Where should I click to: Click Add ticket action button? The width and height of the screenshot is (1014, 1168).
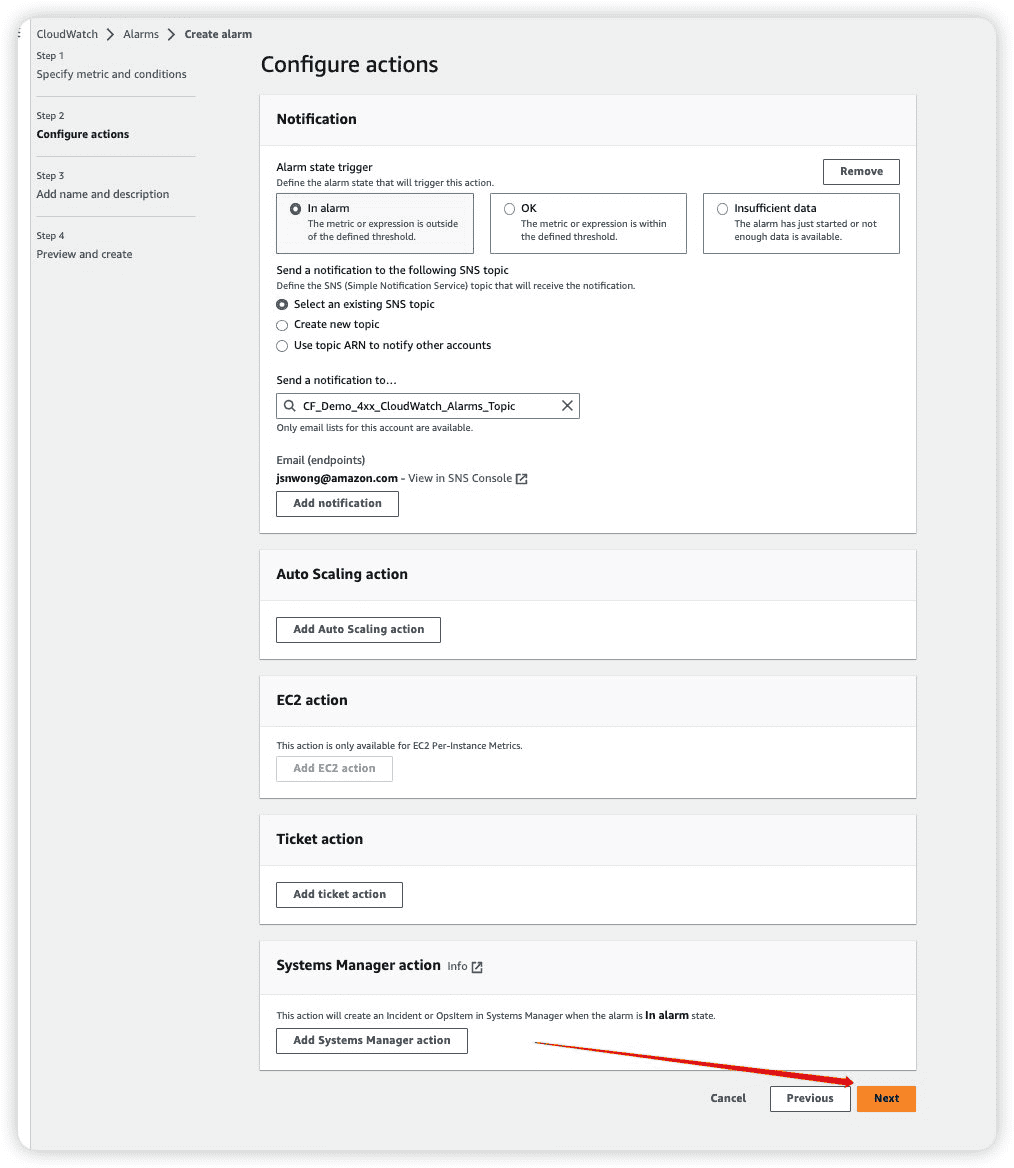(340, 895)
